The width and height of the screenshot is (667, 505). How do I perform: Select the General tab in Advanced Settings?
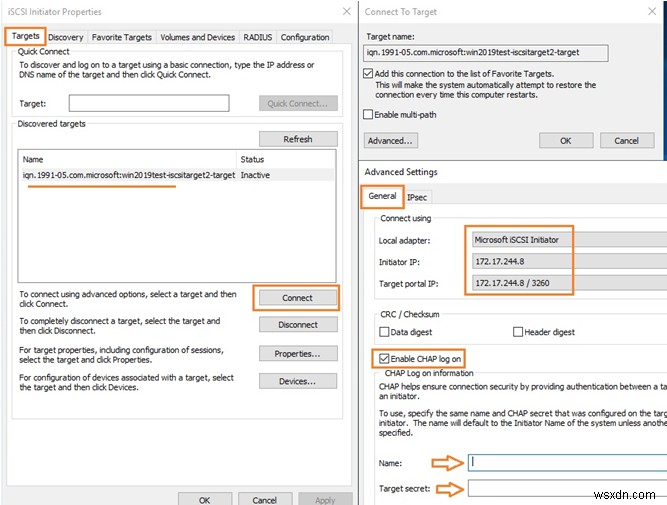click(x=382, y=196)
